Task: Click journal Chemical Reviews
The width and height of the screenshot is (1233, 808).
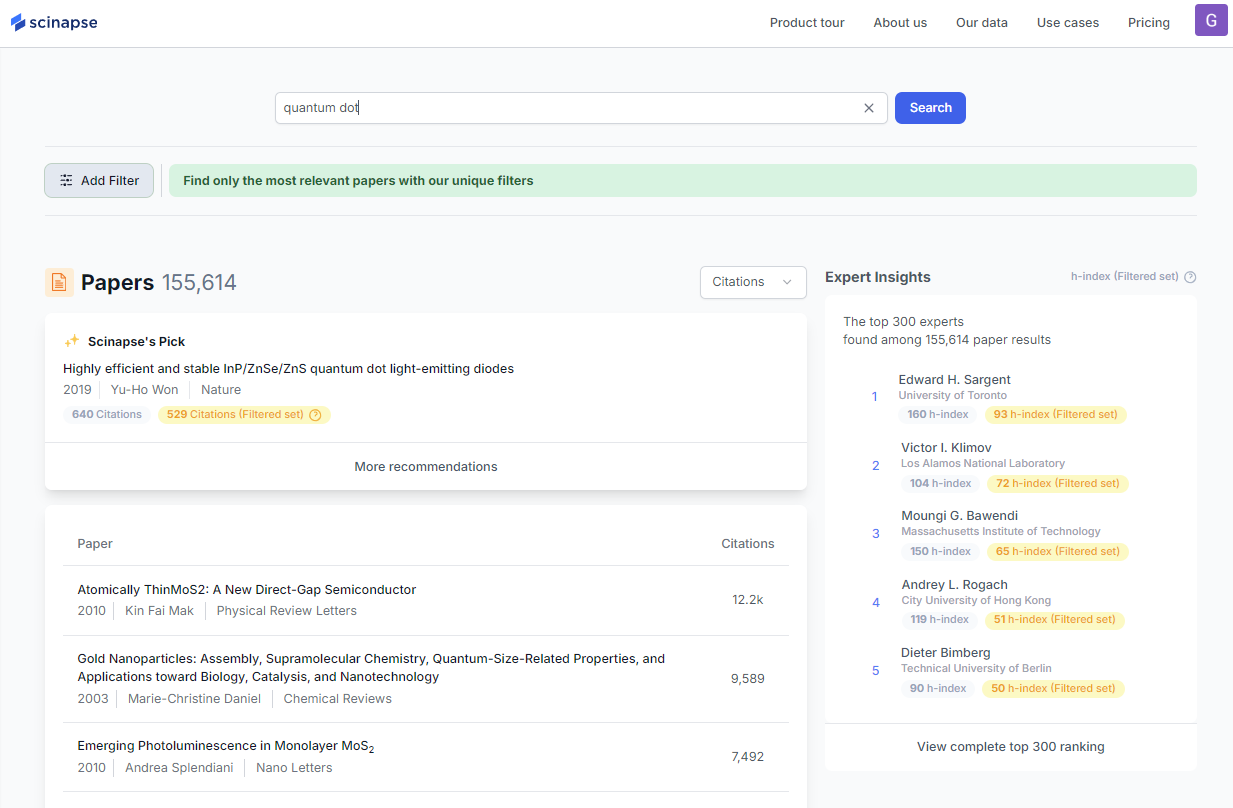Action: pyautogui.click(x=338, y=699)
